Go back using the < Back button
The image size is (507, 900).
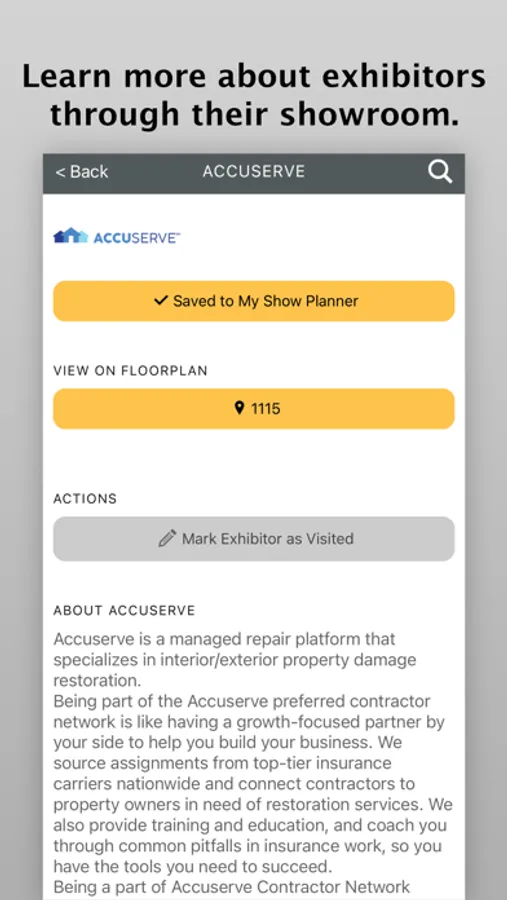[x=82, y=172]
